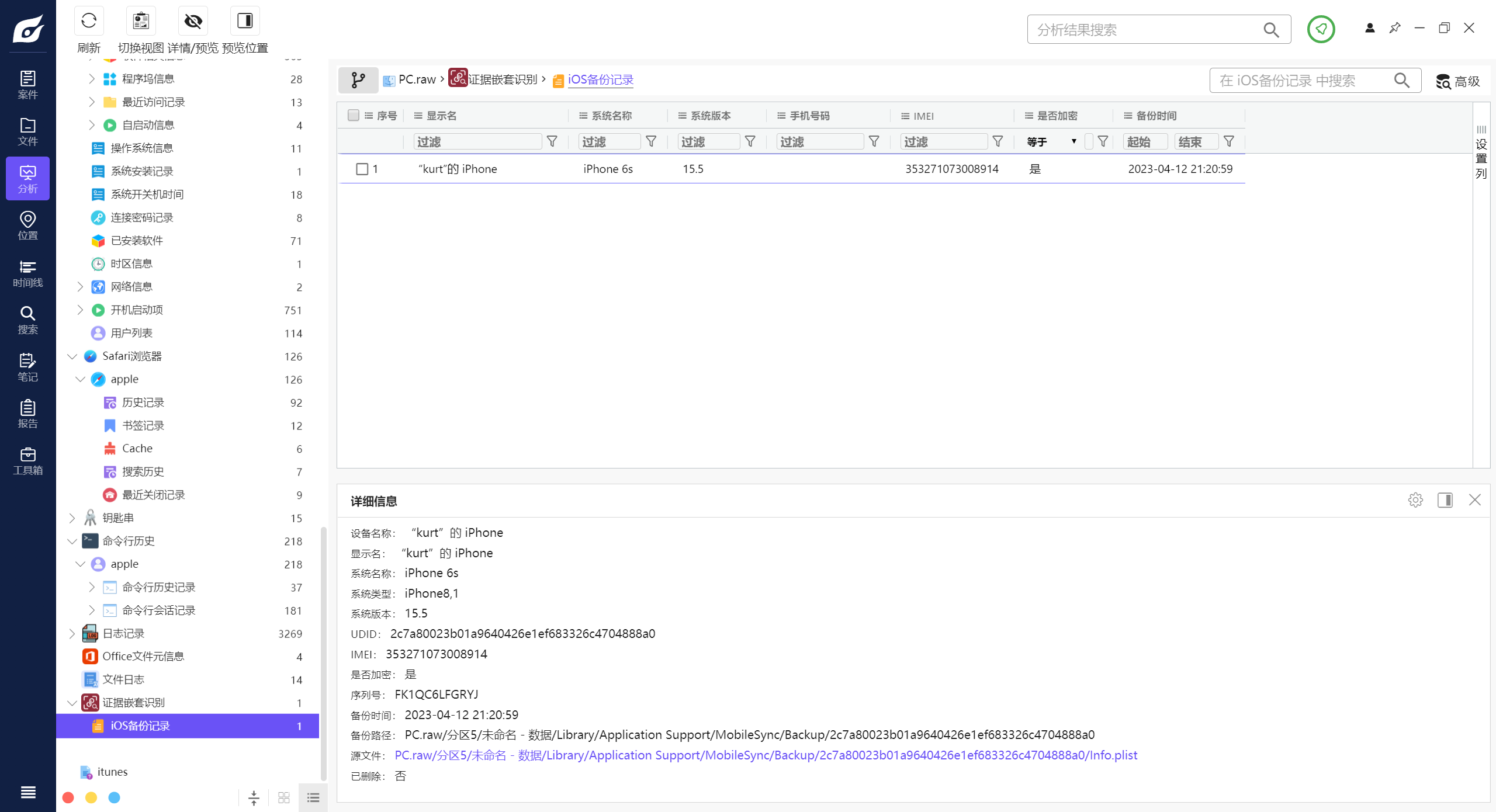Click the refresh (刷新) toolbar icon
The width and height of the screenshot is (1496, 812).
(x=89, y=22)
